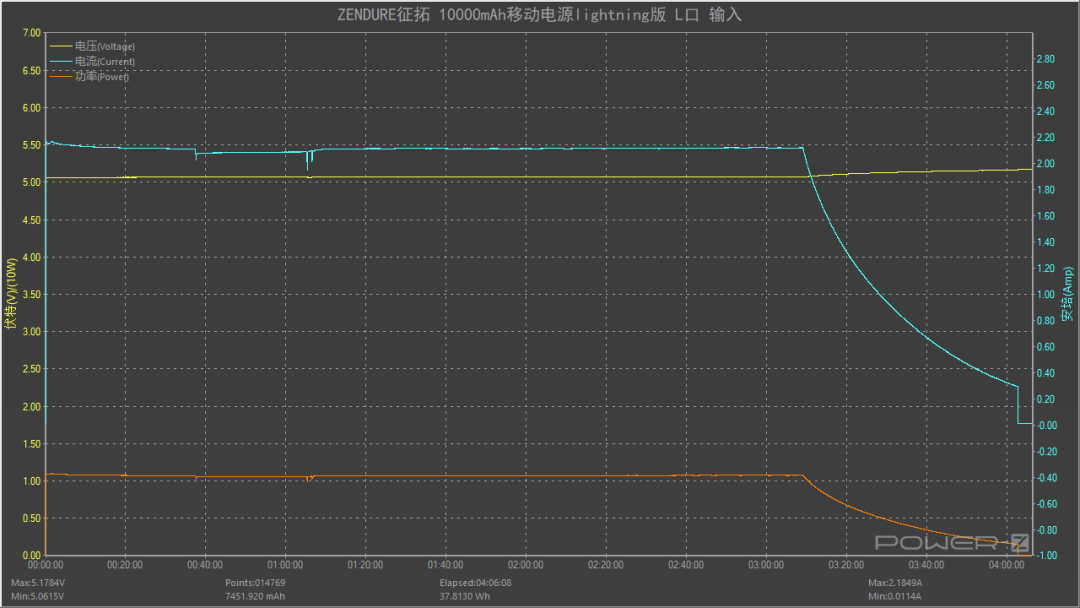Screen dimensions: 1080x608
Task: Click the Max:2.1849A readout
Action: point(895,583)
